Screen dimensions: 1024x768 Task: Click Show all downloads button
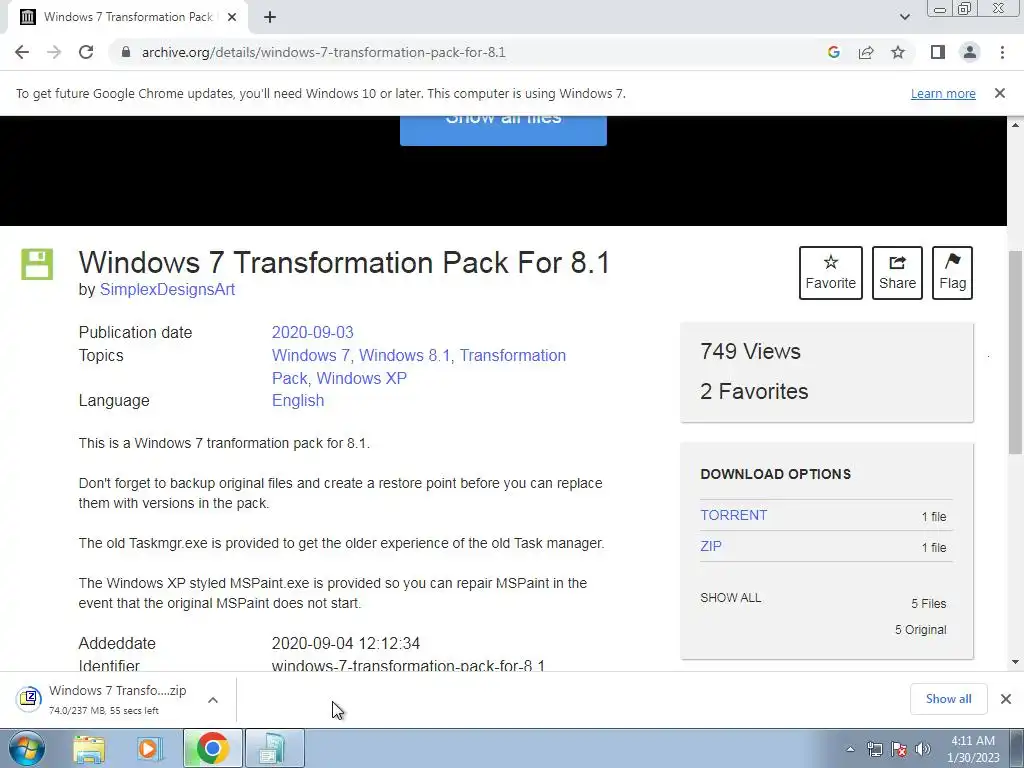point(948,699)
